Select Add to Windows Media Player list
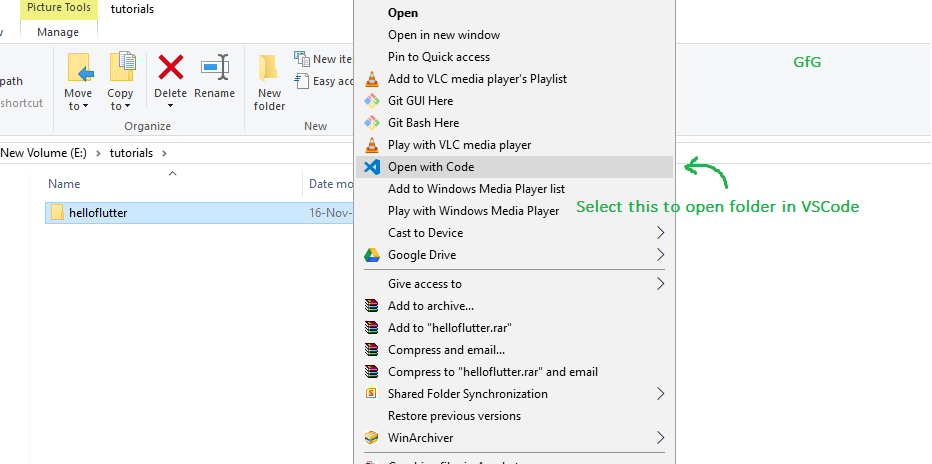Screen dimensions: 932x464 tap(515, 189)
